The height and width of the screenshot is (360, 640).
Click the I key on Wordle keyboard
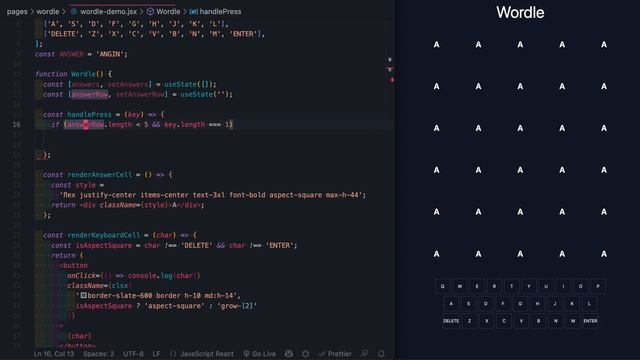[564, 286]
